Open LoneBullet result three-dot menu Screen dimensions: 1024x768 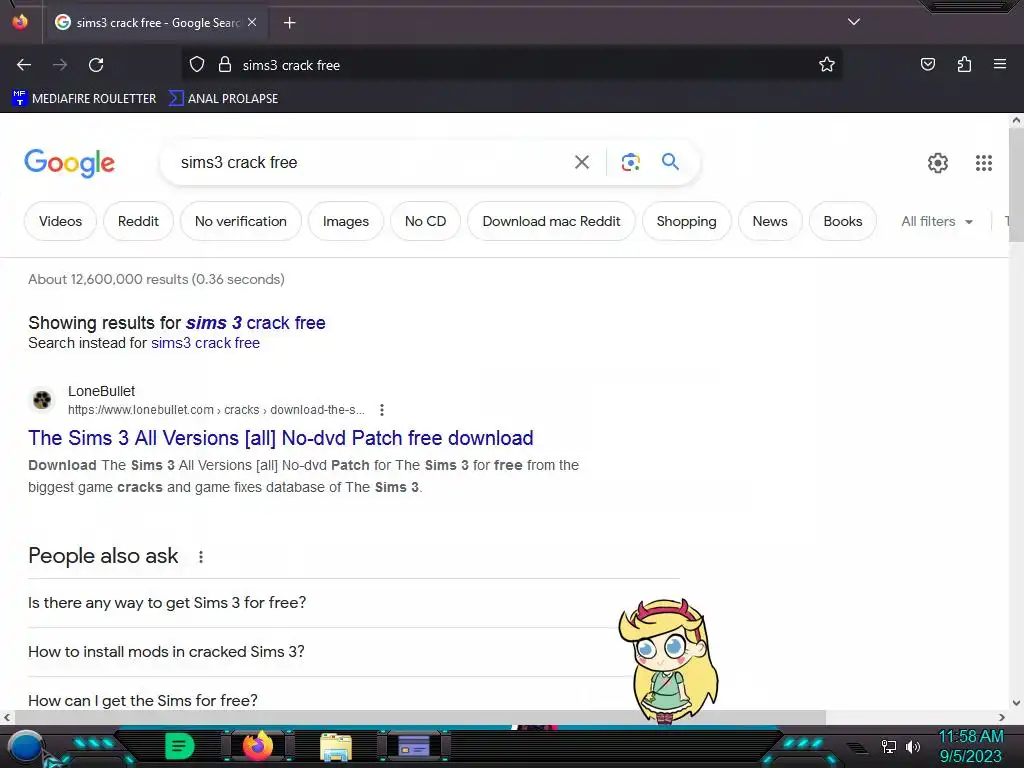(381, 410)
